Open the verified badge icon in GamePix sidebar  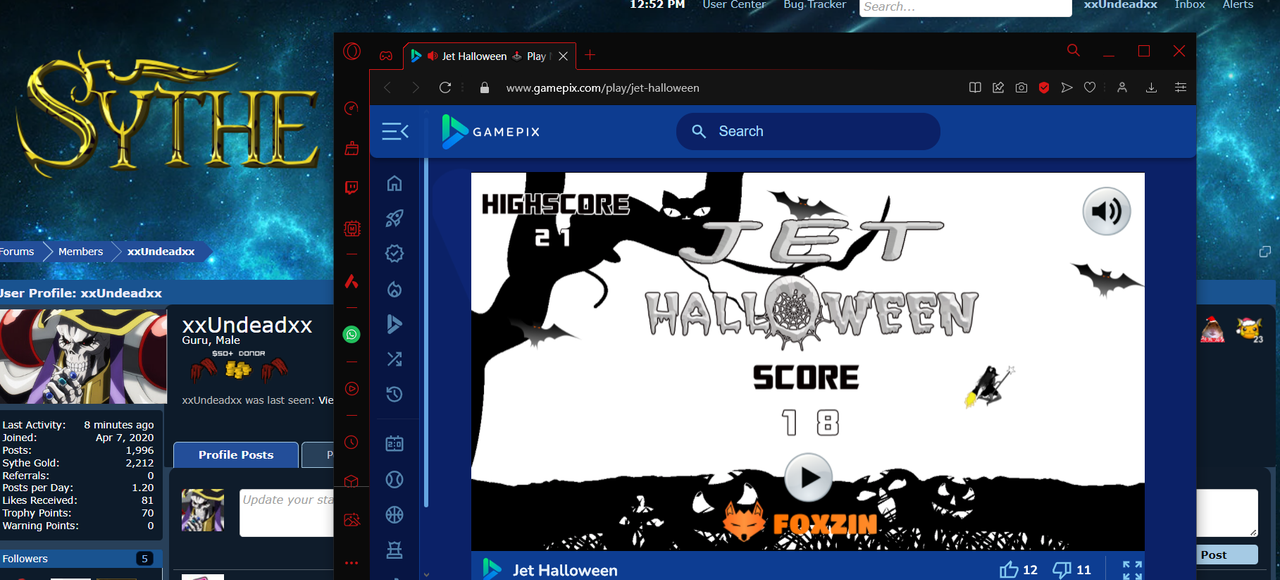395,254
